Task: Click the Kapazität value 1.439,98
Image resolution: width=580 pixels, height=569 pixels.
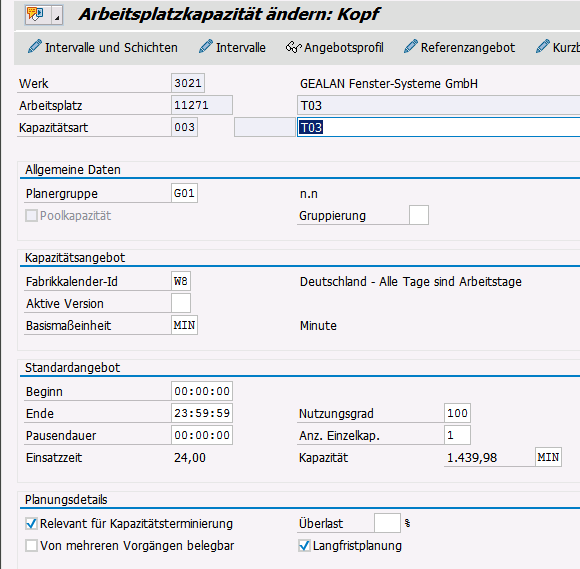Action: click(472, 458)
